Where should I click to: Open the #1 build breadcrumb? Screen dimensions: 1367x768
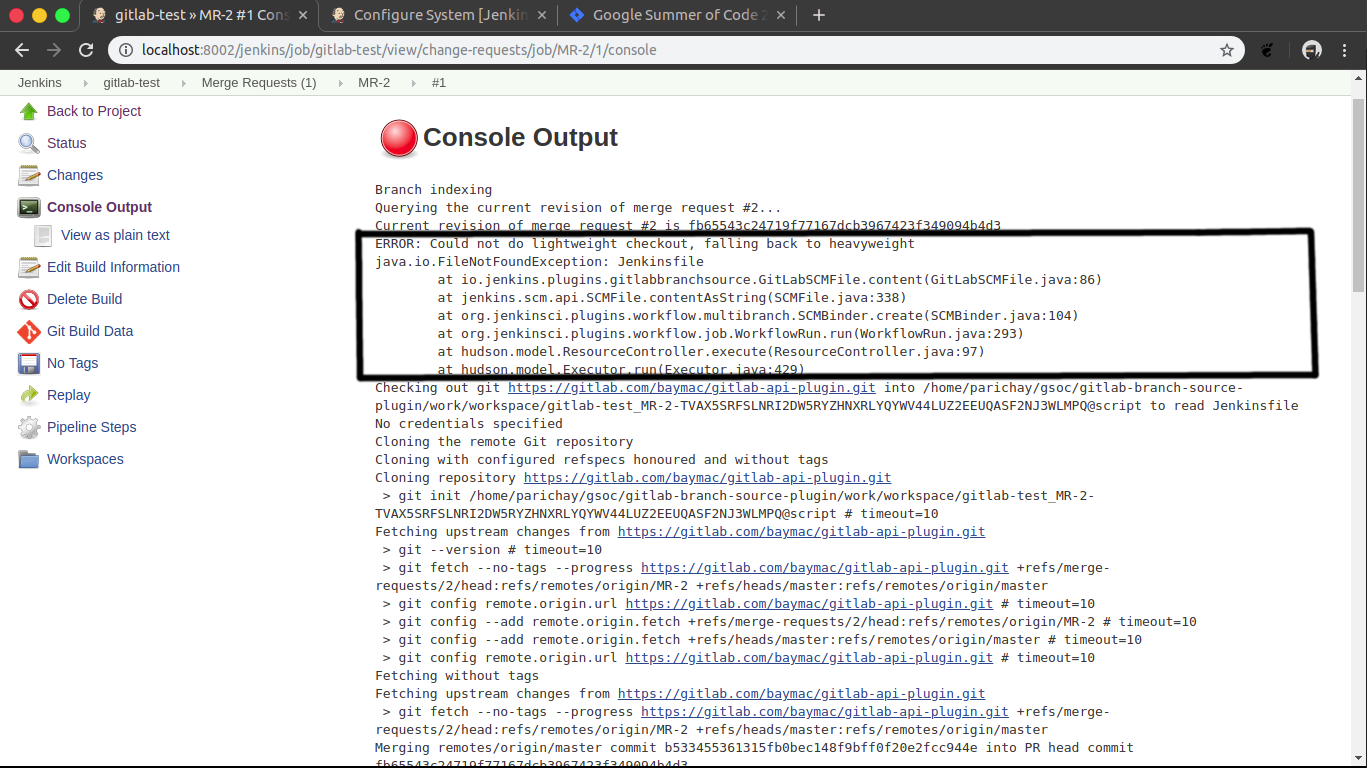(439, 83)
